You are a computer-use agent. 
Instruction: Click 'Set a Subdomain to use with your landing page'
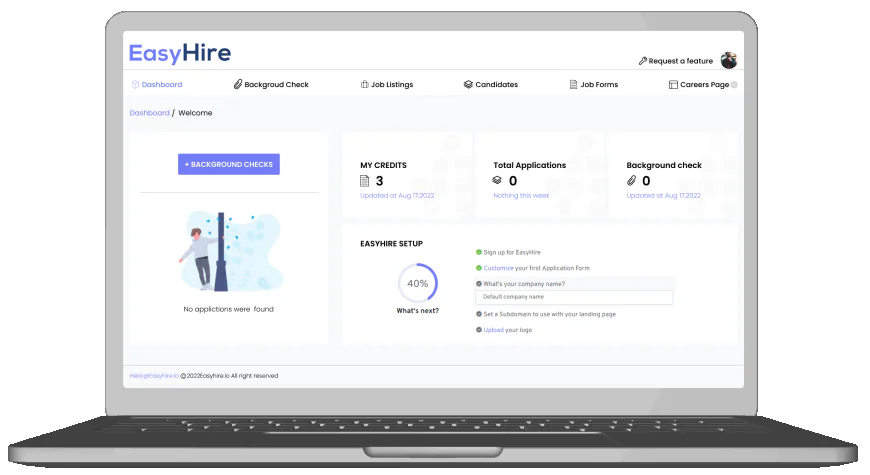(x=549, y=314)
